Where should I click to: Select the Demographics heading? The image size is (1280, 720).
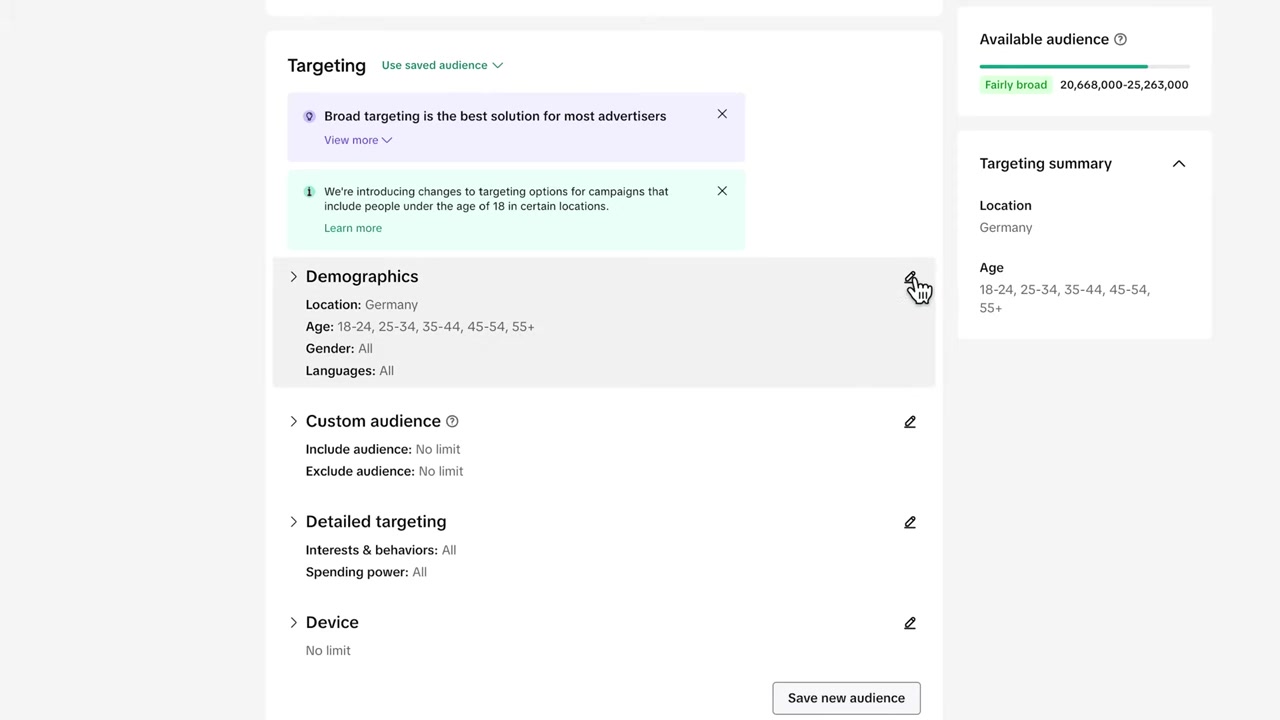click(x=362, y=277)
